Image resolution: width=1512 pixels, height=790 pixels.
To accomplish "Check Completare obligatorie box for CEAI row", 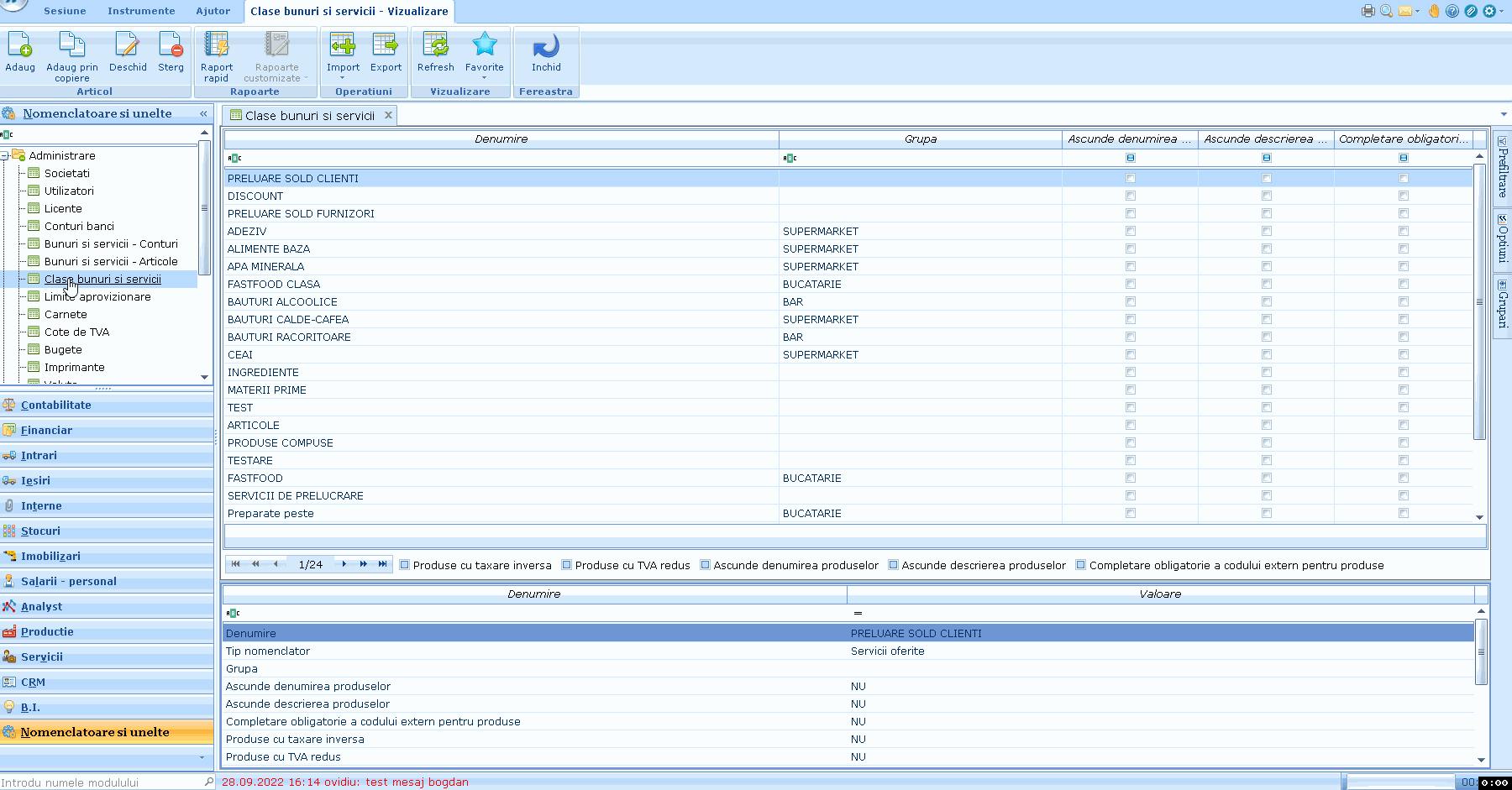I will click(x=1404, y=354).
